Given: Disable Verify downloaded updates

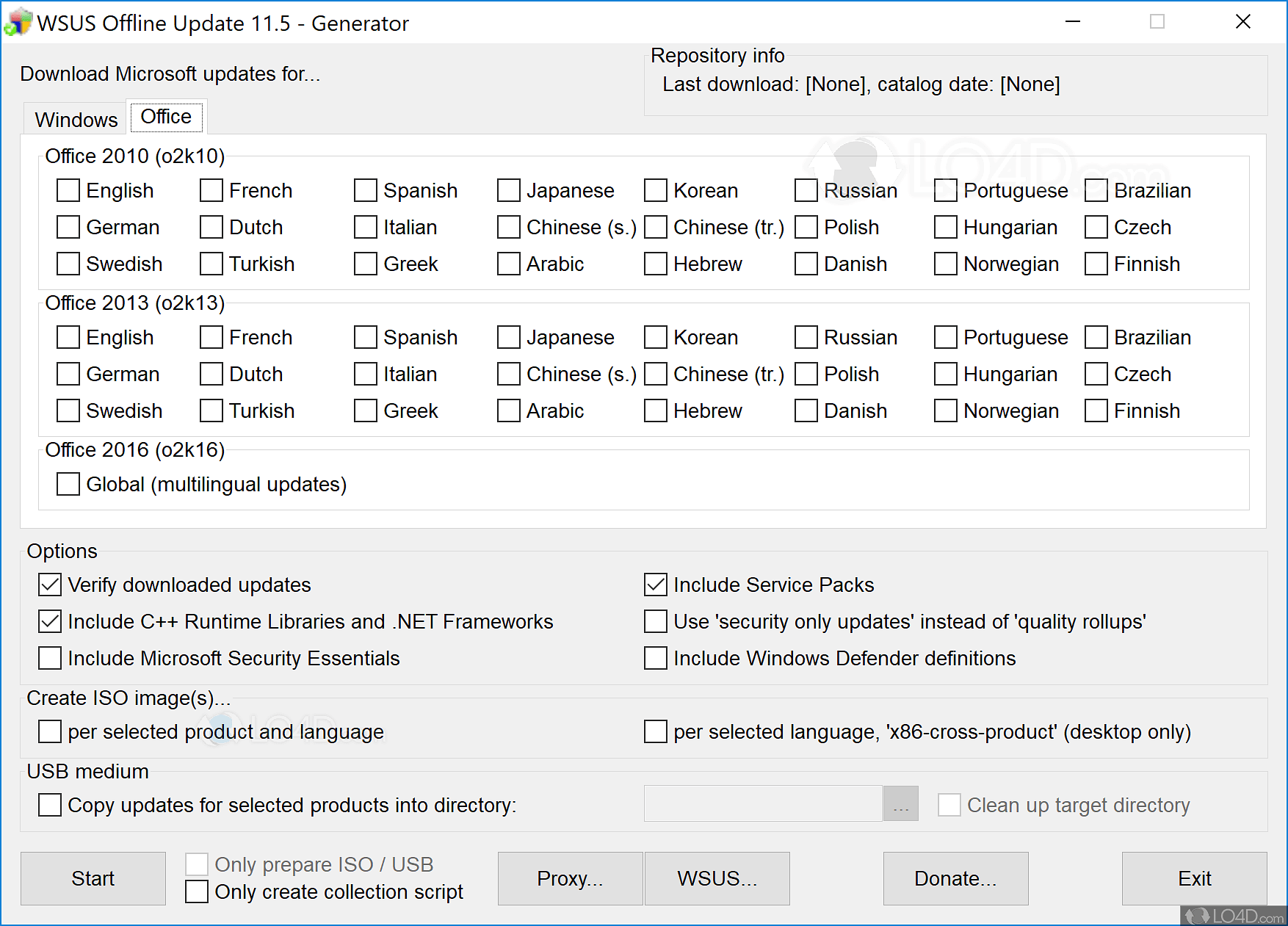Looking at the screenshot, I should [48, 585].
